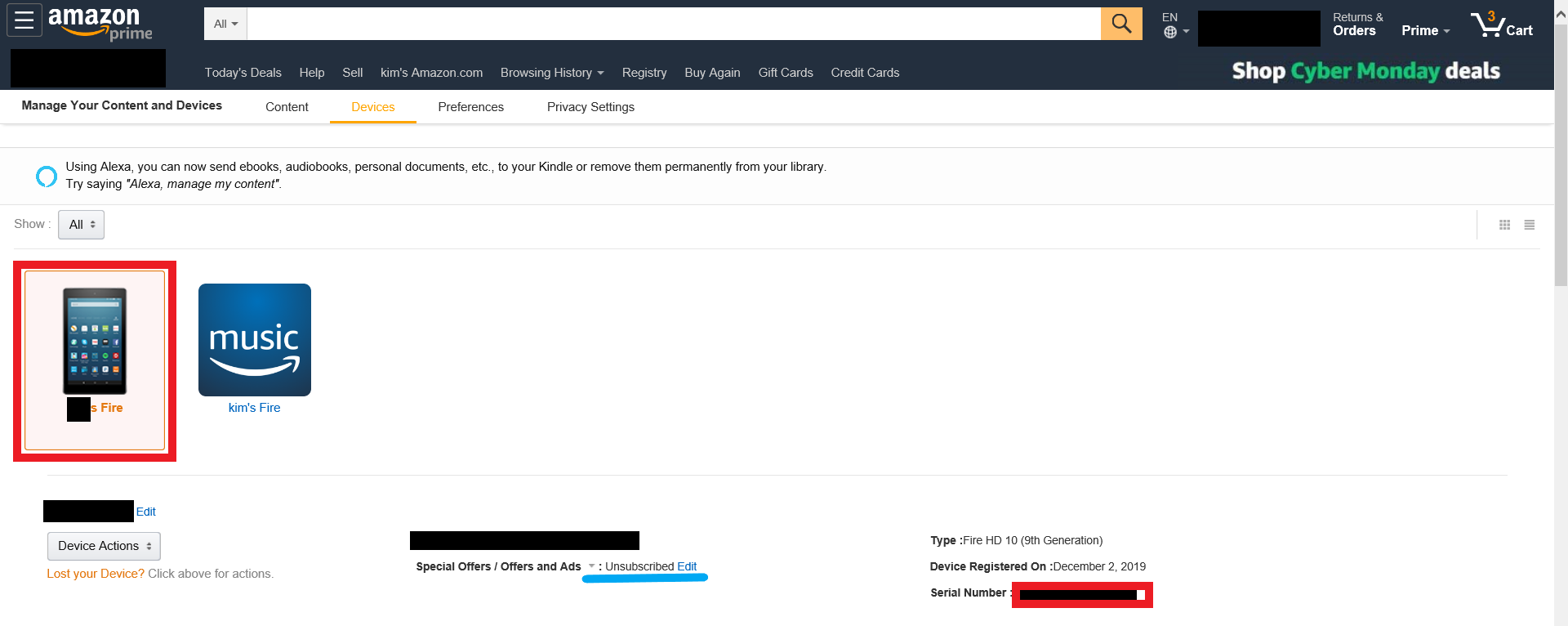
Task: Click in the search text field
Action: point(674,24)
